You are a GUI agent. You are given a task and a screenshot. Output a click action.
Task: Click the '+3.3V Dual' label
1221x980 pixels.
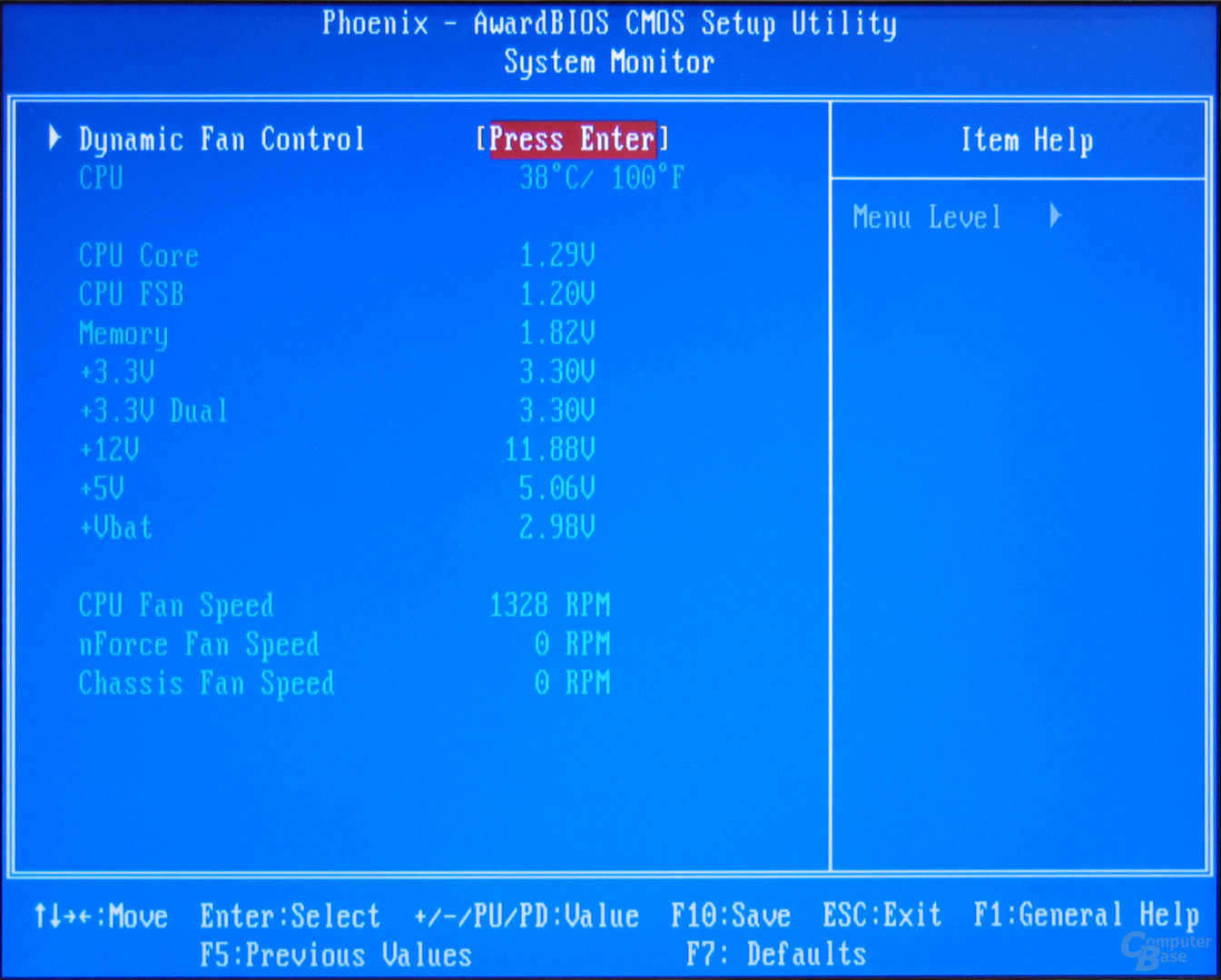153,411
